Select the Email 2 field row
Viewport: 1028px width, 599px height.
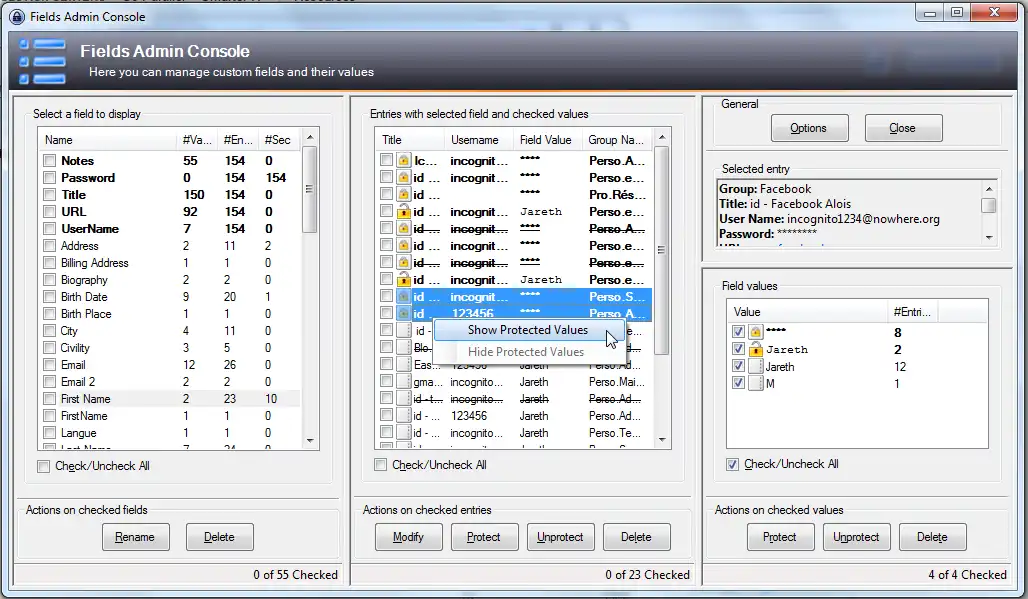[x=170, y=381]
